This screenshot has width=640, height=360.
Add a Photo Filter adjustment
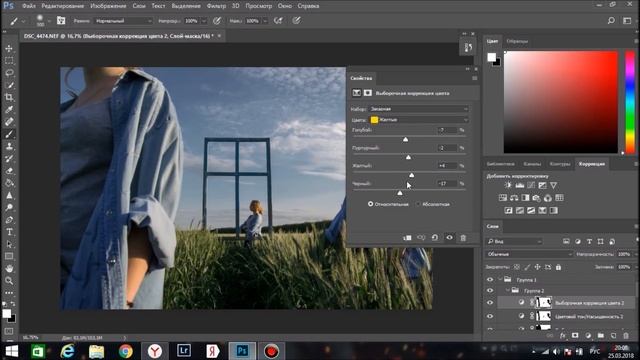point(536,198)
